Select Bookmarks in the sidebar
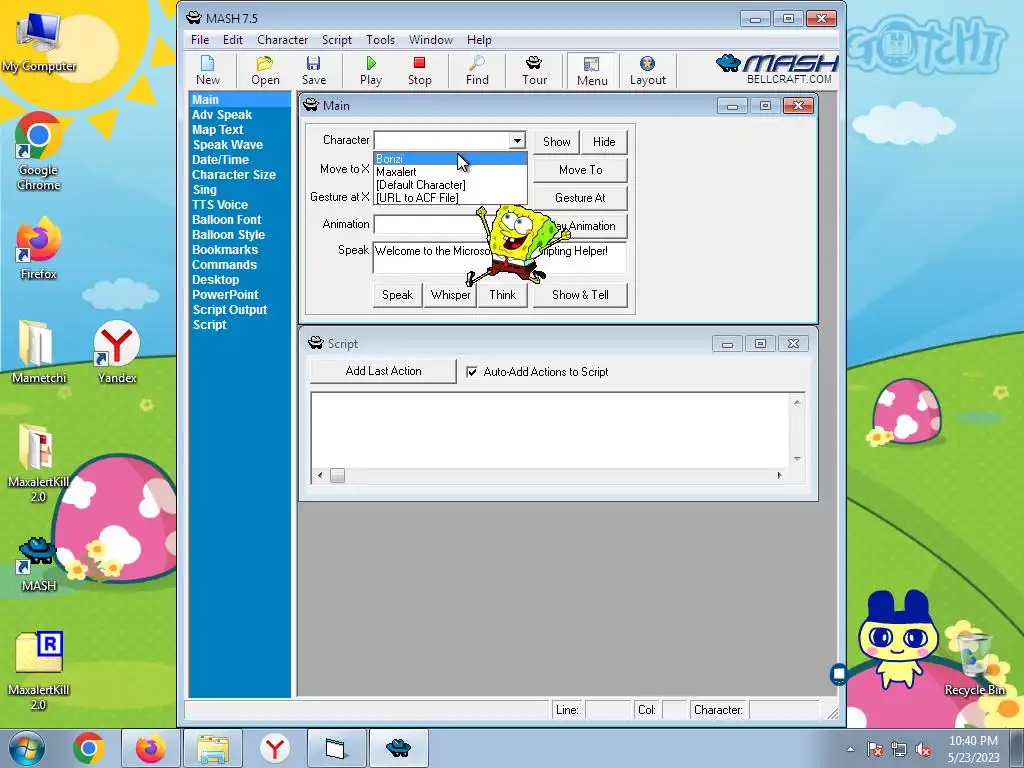 pyautogui.click(x=225, y=250)
